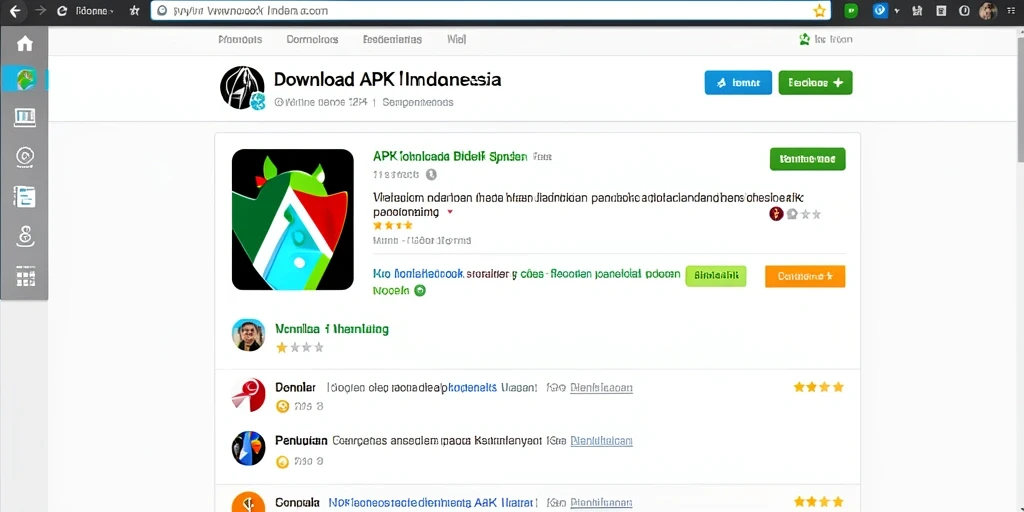The width and height of the screenshot is (1024, 512).
Task: Open the person icon in the sidebar
Action: coord(25,236)
